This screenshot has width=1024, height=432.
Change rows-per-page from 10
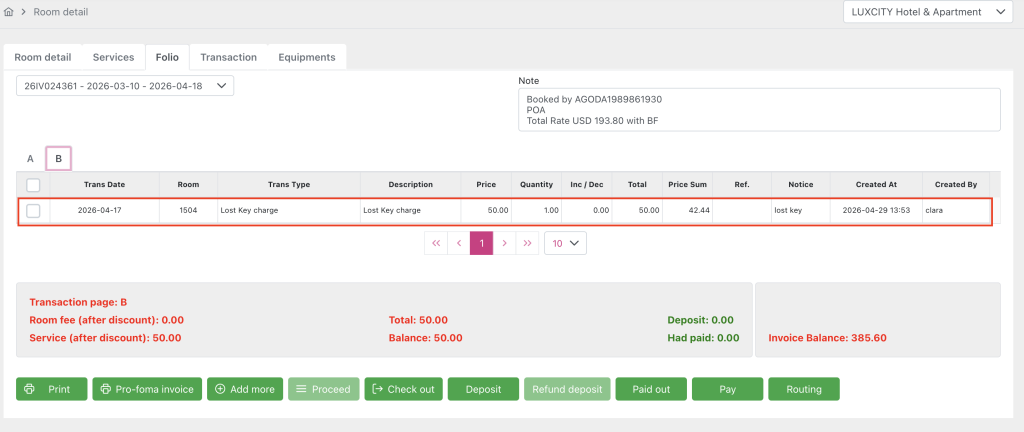(565, 242)
